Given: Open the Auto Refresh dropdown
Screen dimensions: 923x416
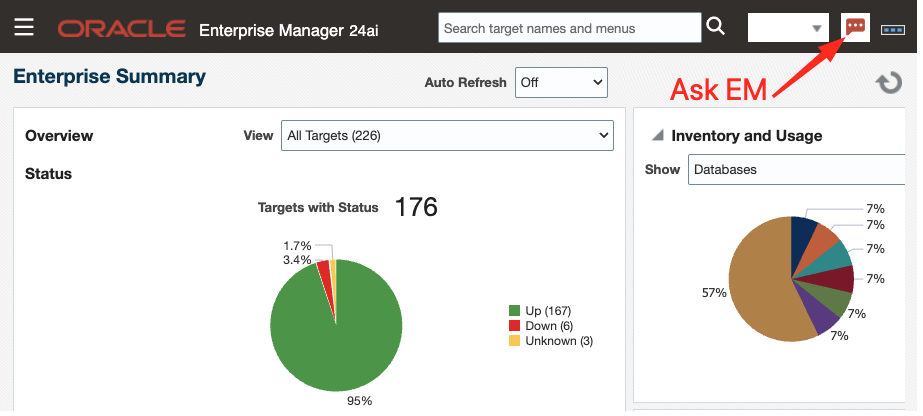Looking at the screenshot, I should pos(561,82).
